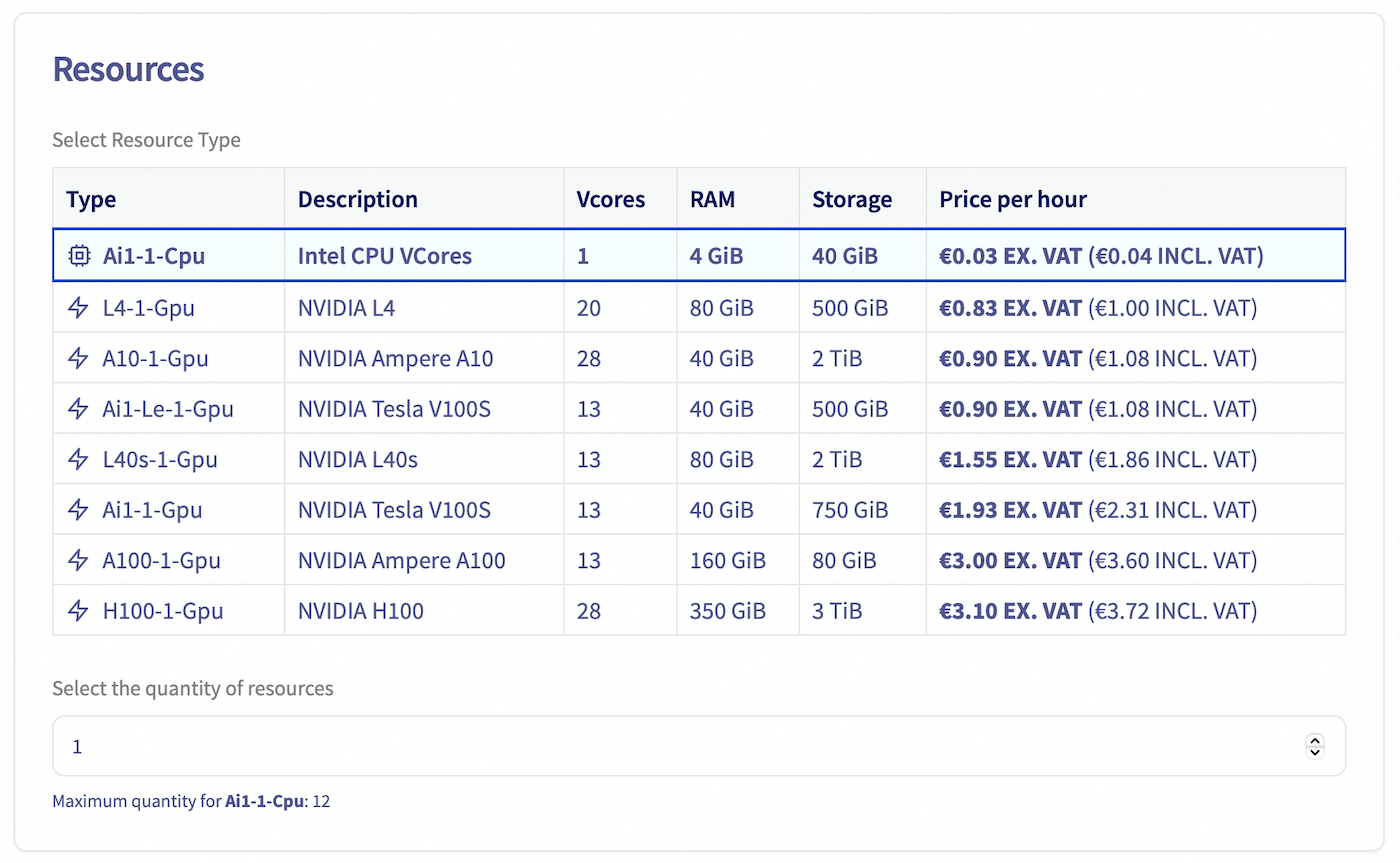Click the lightning bolt icon beside H100-1-Gpu
Image resolution: width=1400 pixels, height=863 pixels.
pos(78,610)
